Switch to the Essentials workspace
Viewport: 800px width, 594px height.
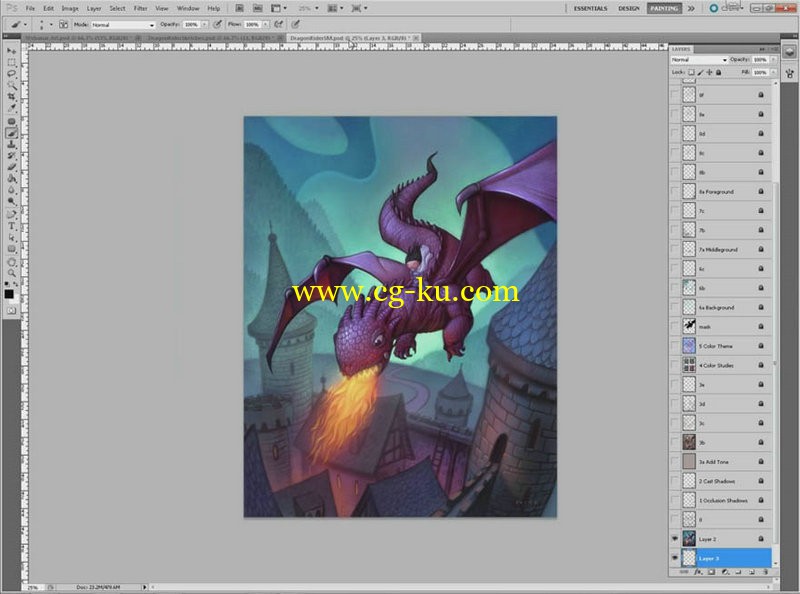(590, 8)
